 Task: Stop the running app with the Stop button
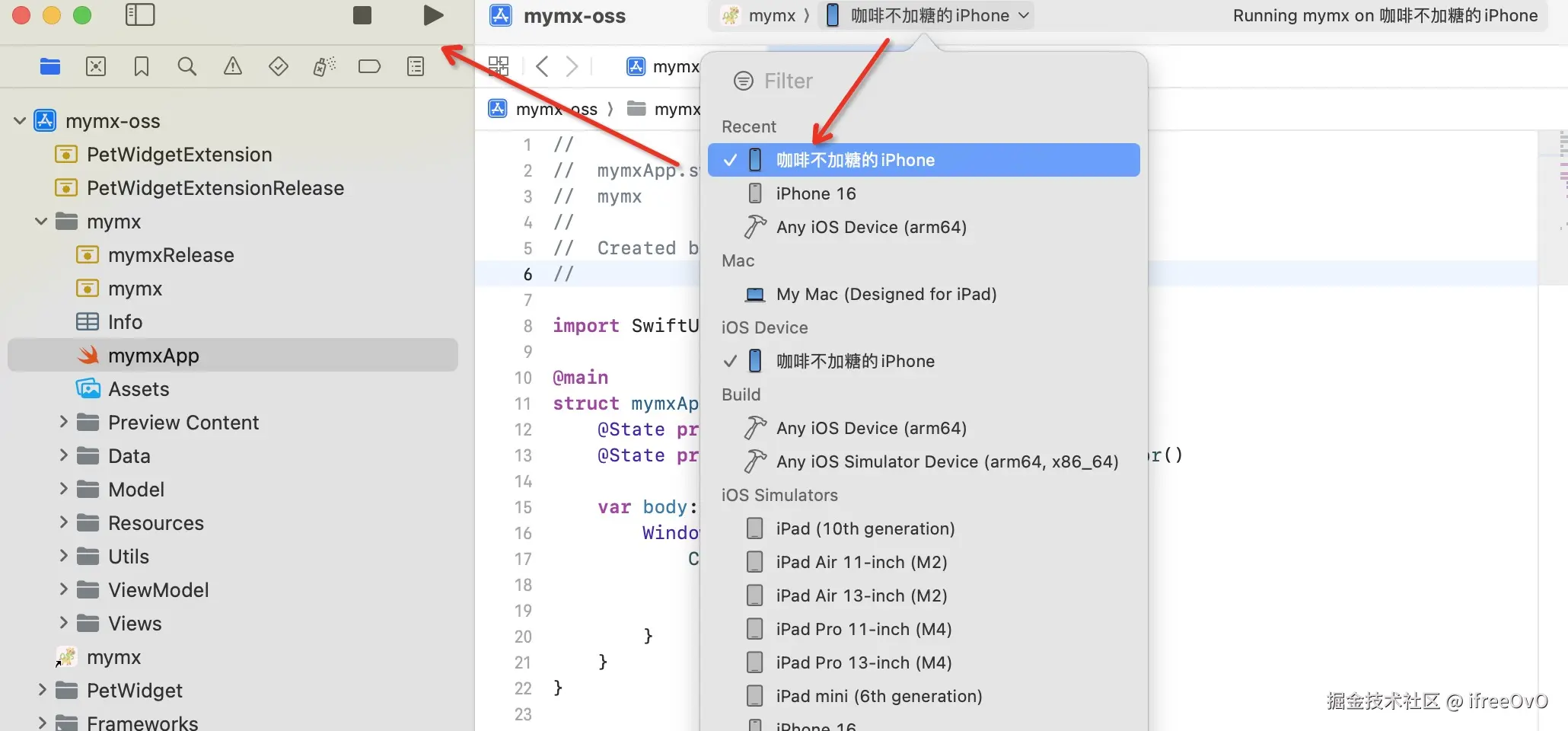click(x=362, y=15)
